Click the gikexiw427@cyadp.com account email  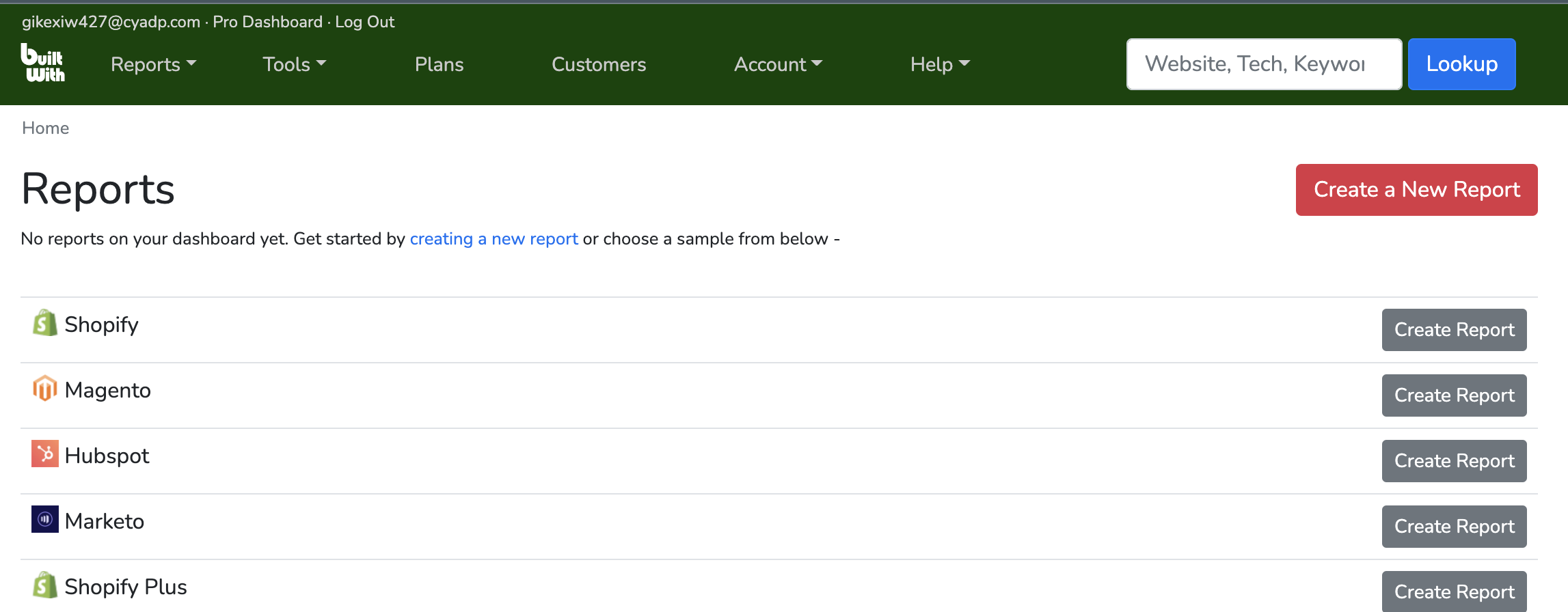pyautogui.click(x=111, y=22)
